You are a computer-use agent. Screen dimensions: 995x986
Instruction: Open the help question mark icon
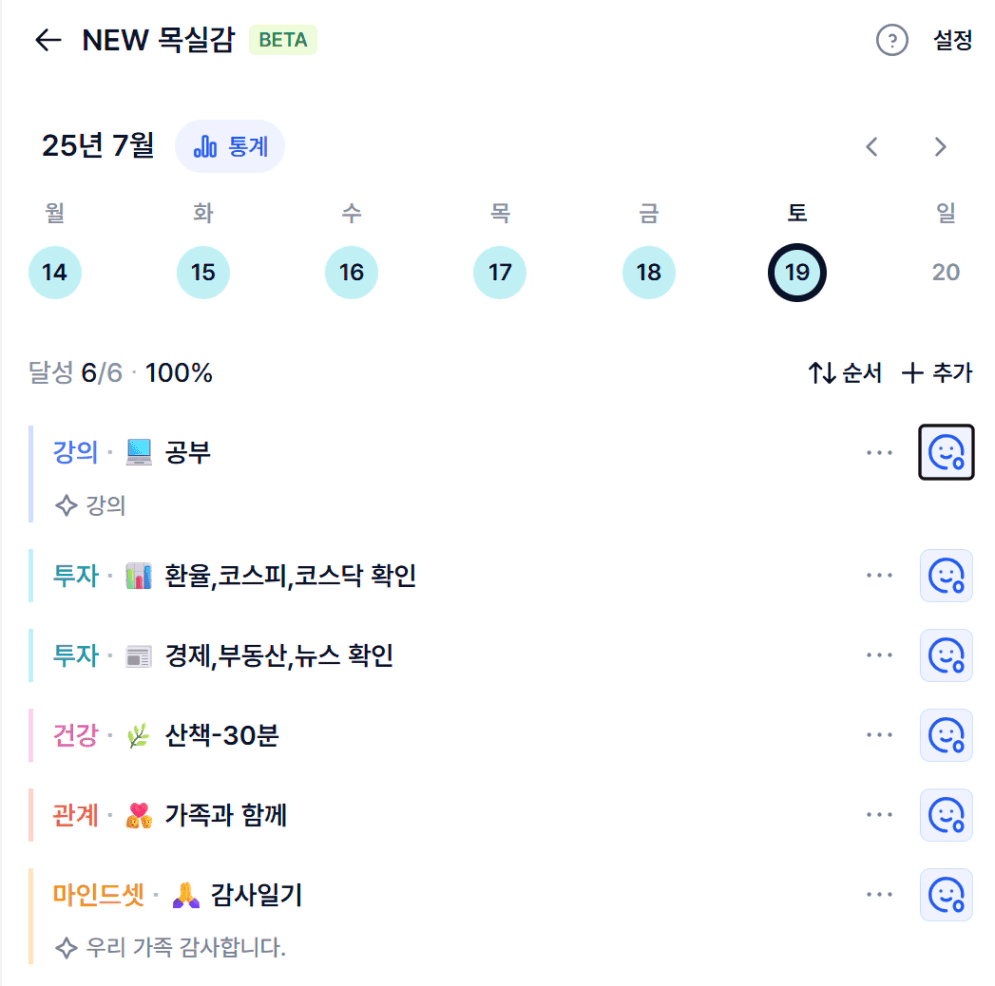pos(892,41)
